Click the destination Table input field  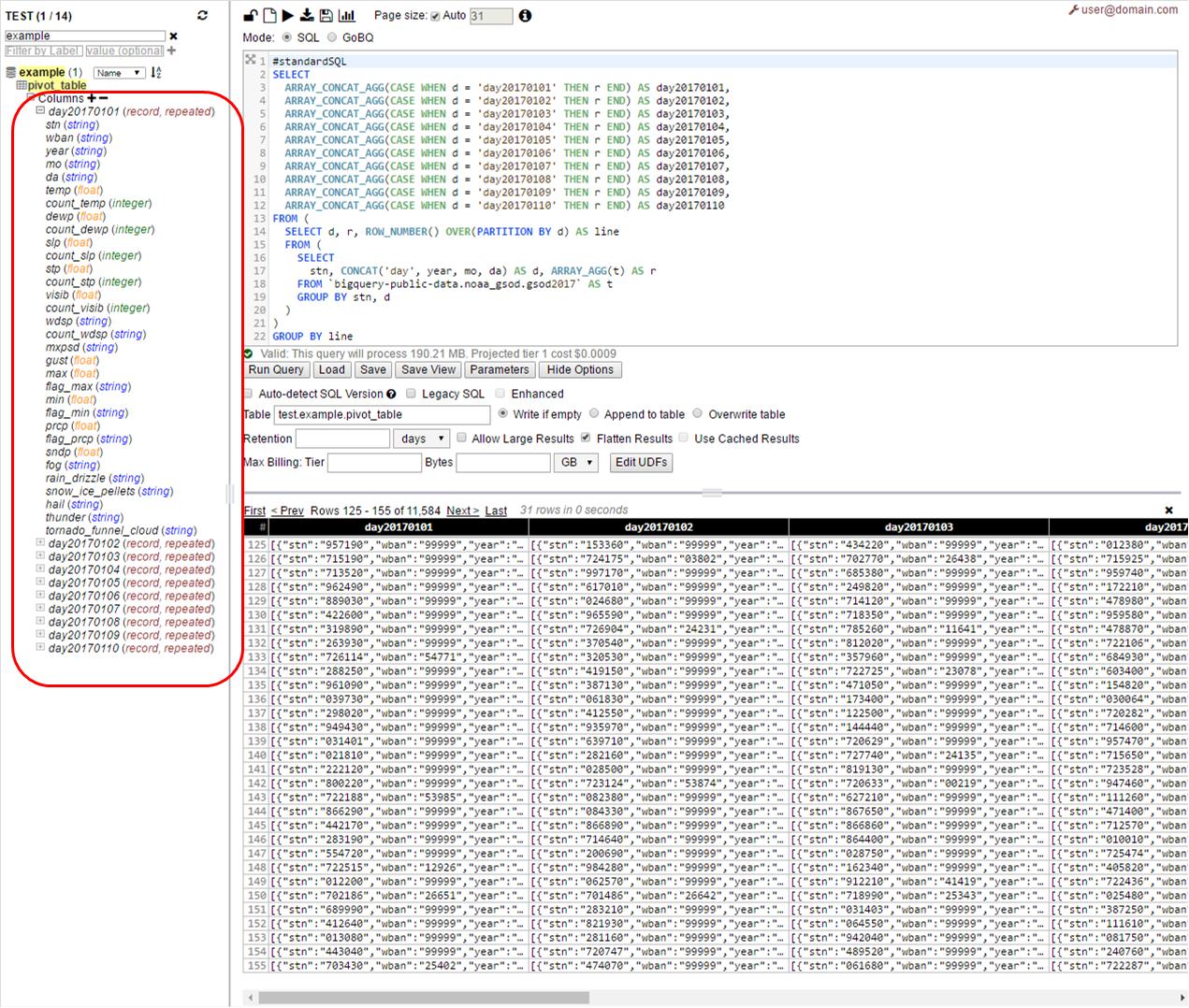(382, 414)
